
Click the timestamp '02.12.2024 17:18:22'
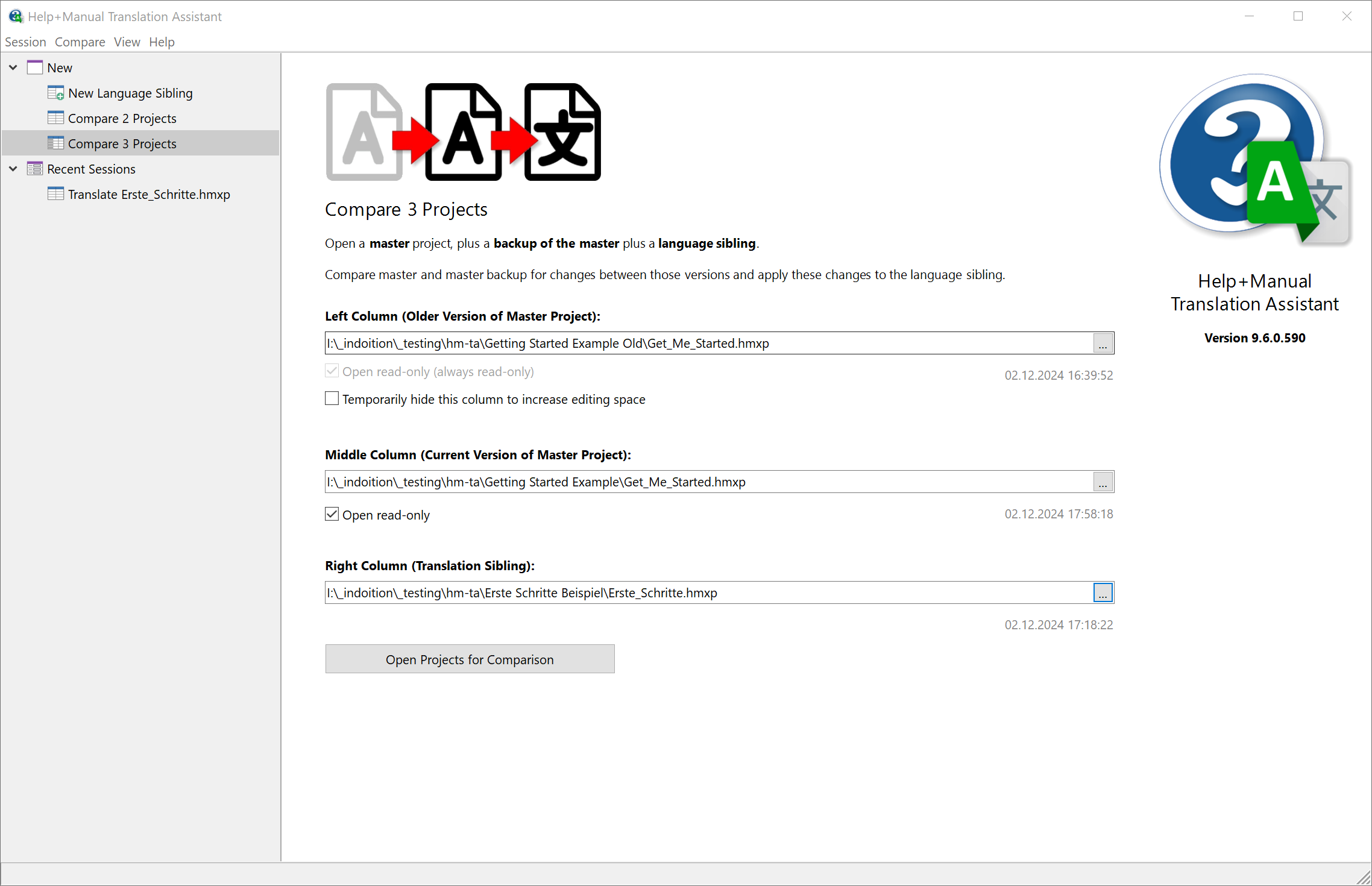coord(1059,624)
